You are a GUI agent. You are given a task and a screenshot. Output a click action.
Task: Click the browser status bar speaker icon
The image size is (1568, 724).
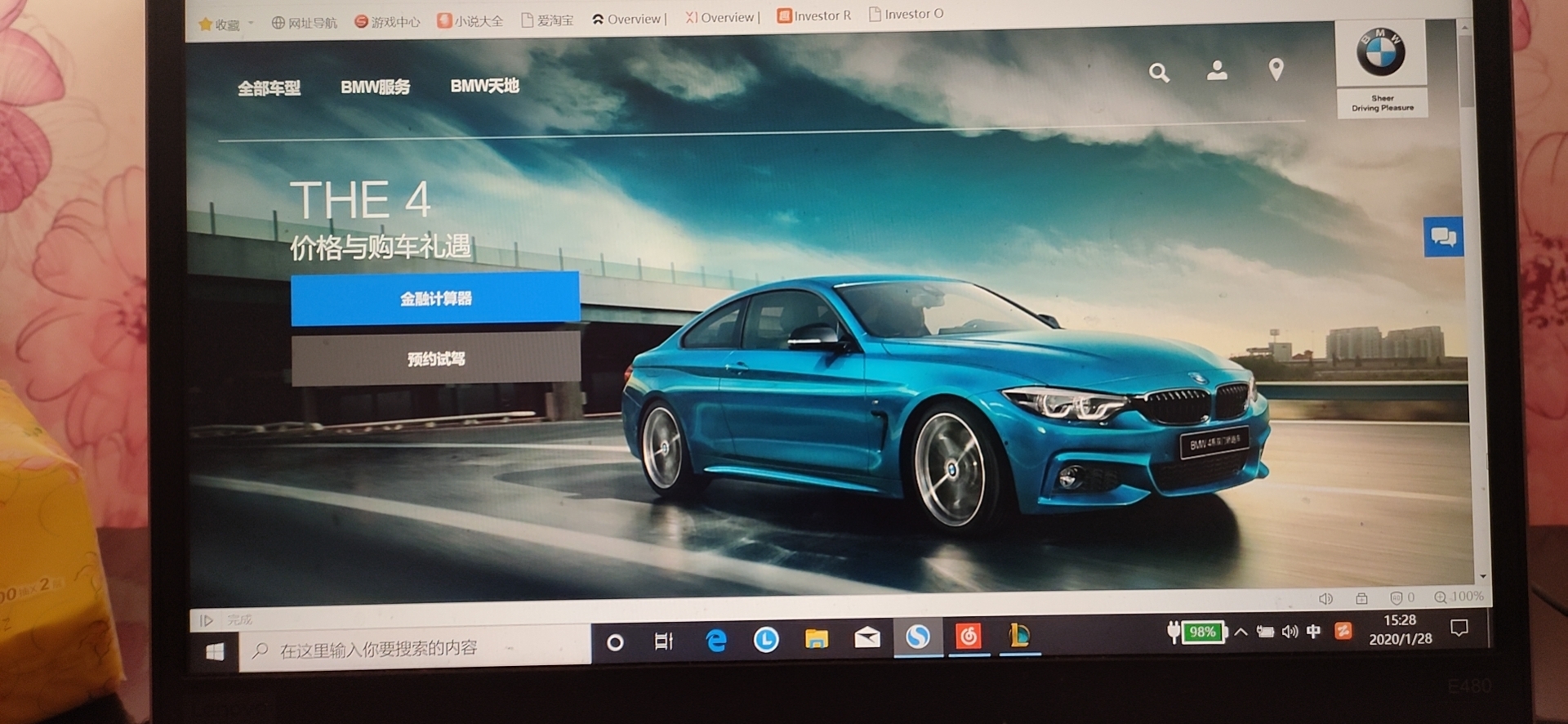pos(1325,599)
